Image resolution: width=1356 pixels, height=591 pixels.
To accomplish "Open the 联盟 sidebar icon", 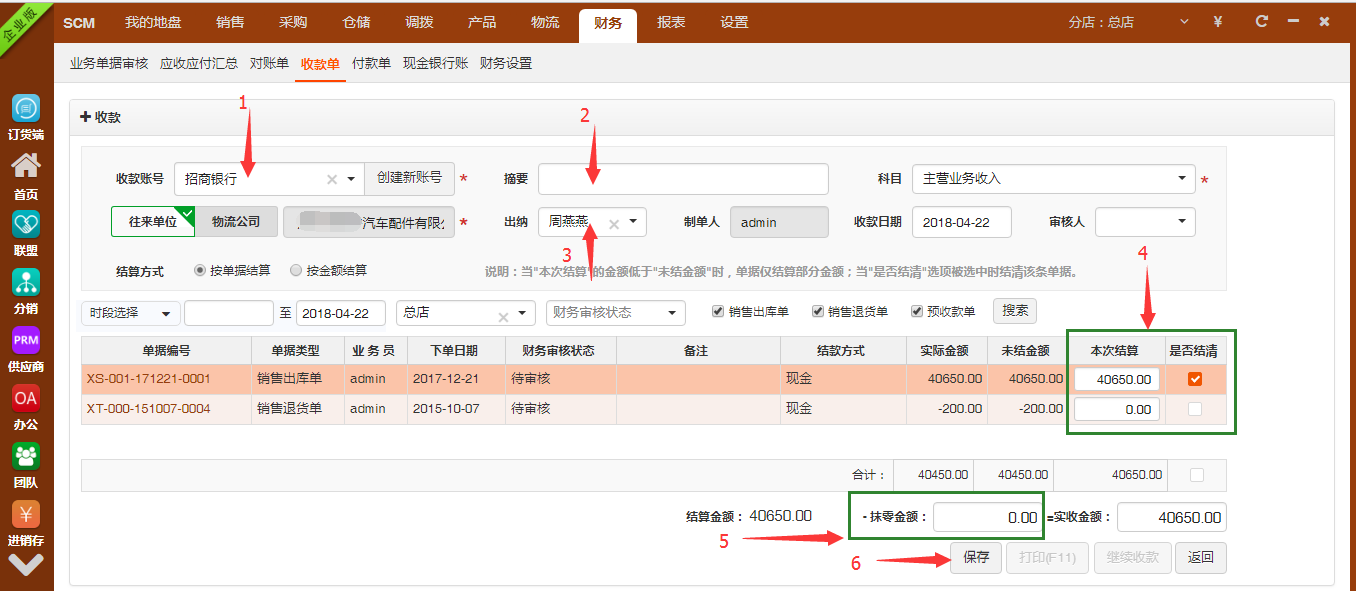I will (x=26, y=224).
